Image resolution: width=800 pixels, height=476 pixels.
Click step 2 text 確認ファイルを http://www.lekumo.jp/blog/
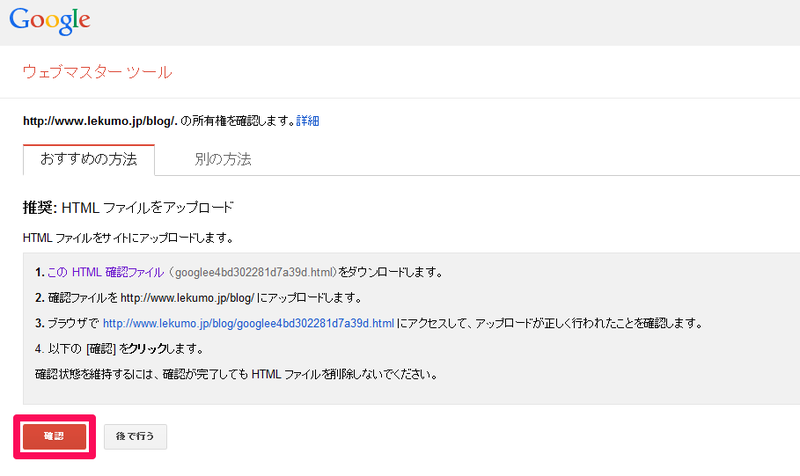coord(151,298)
